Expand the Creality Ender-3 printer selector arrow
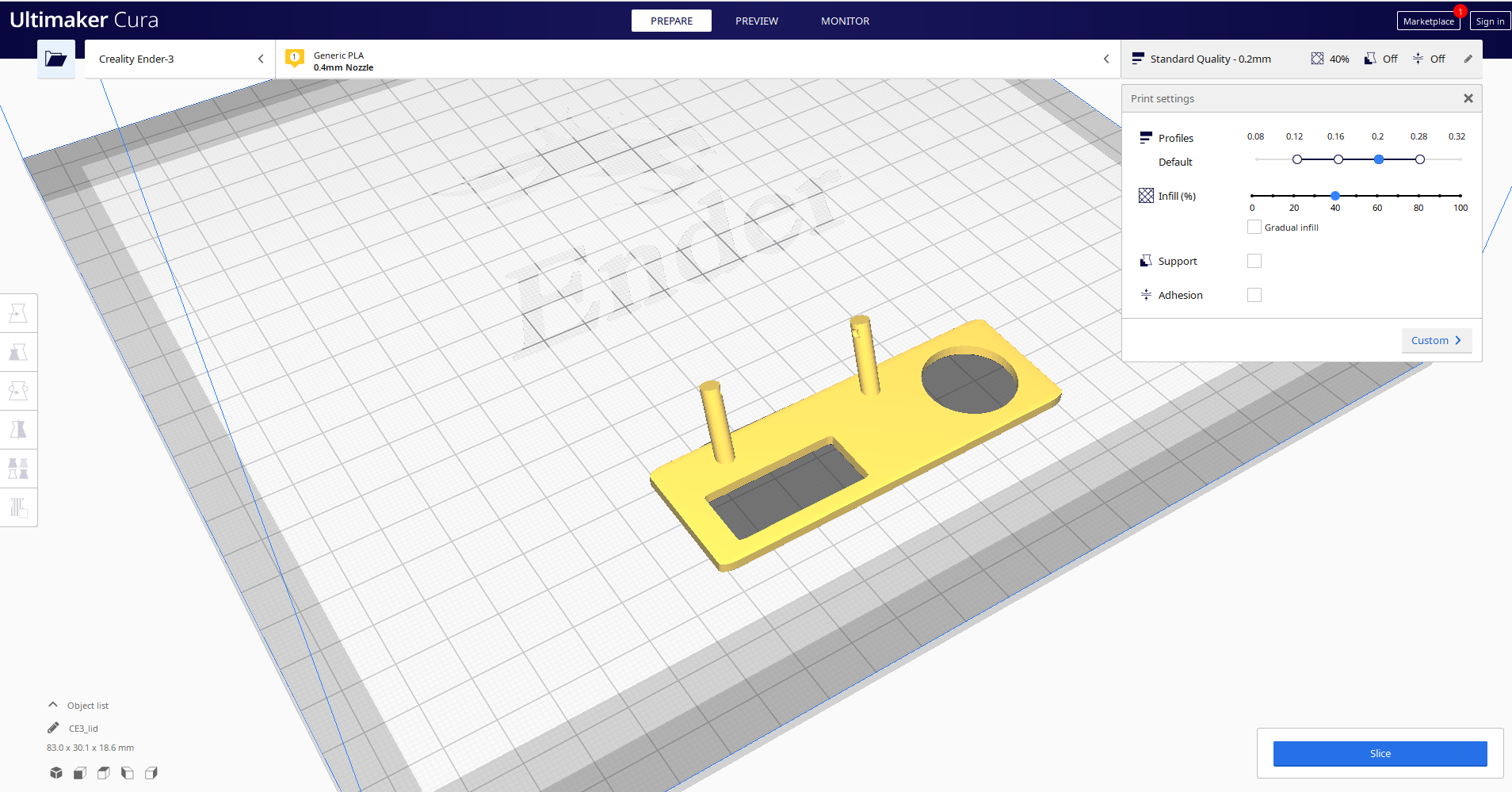The width and height of the screenshot is (1512, 792). click(261, 59)
